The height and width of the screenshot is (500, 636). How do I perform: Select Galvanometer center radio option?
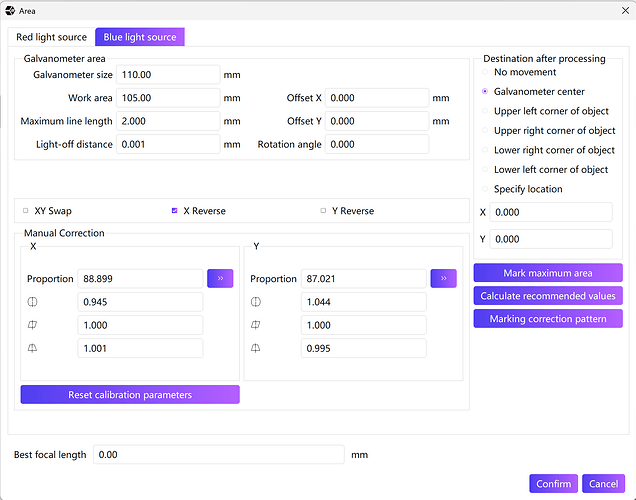coord(485,91)
